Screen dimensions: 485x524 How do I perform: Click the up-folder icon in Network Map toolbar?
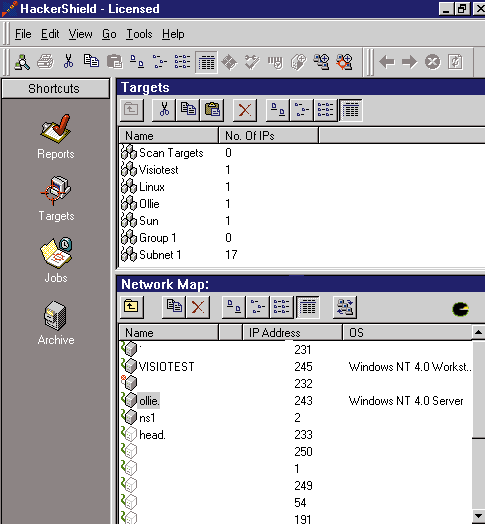click(131, 307)
